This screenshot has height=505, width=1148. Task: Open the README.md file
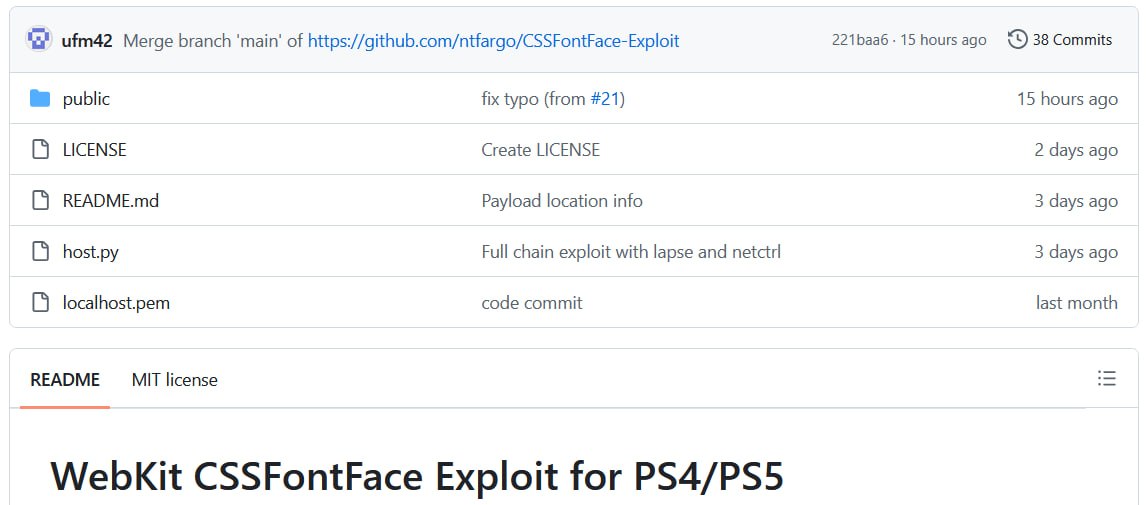click(x=111, y=201)
